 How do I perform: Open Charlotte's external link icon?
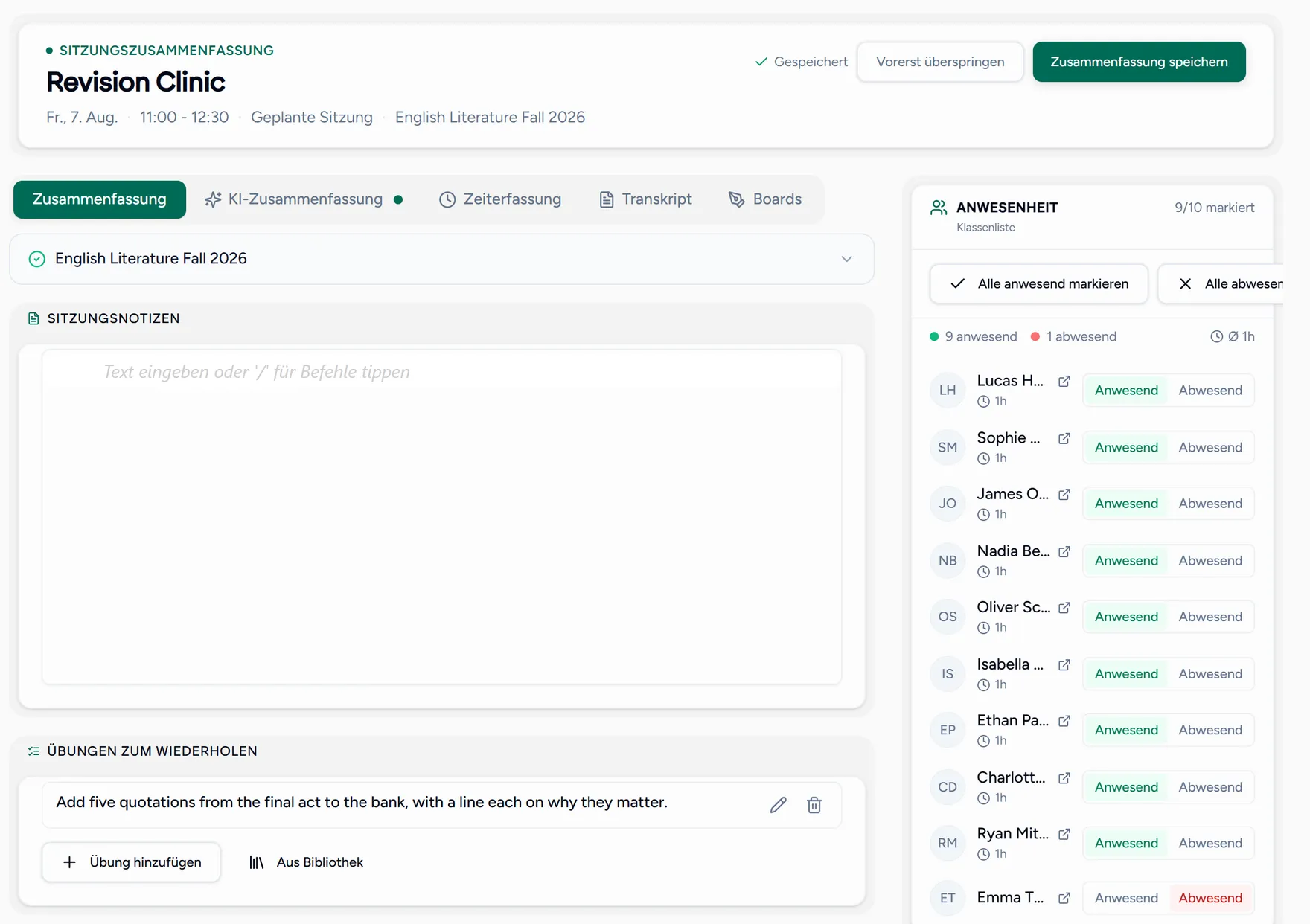point(1064,777)
